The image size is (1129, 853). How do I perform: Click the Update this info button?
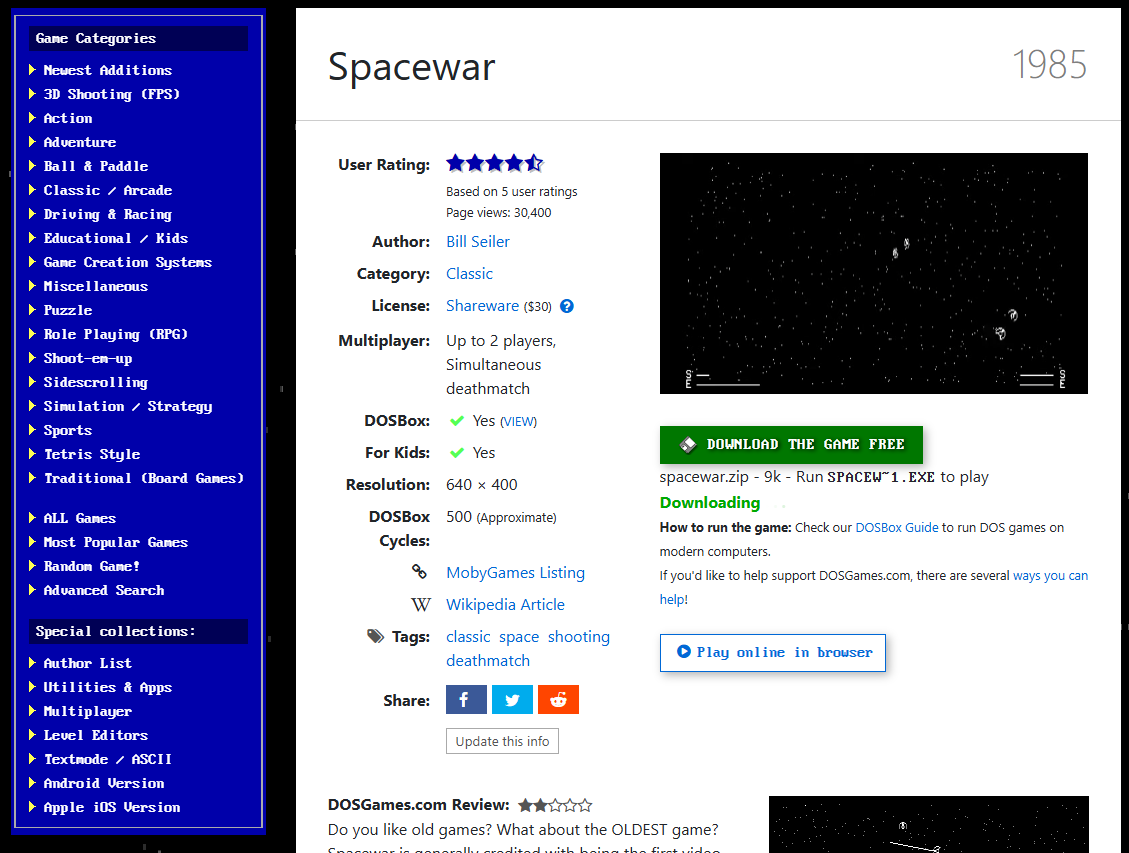pos(502,741)
